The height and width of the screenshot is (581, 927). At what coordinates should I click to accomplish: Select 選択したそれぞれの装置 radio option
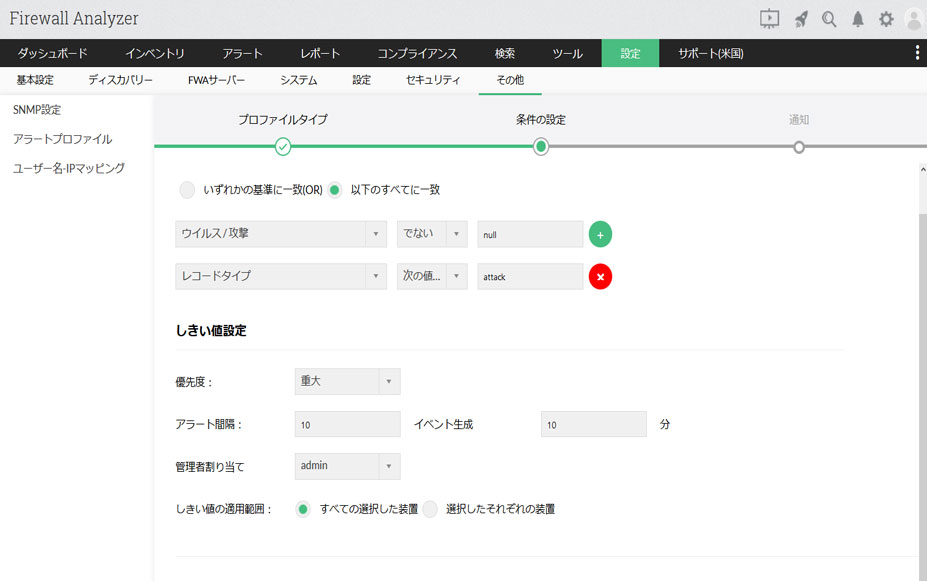[x=430, y=509]
